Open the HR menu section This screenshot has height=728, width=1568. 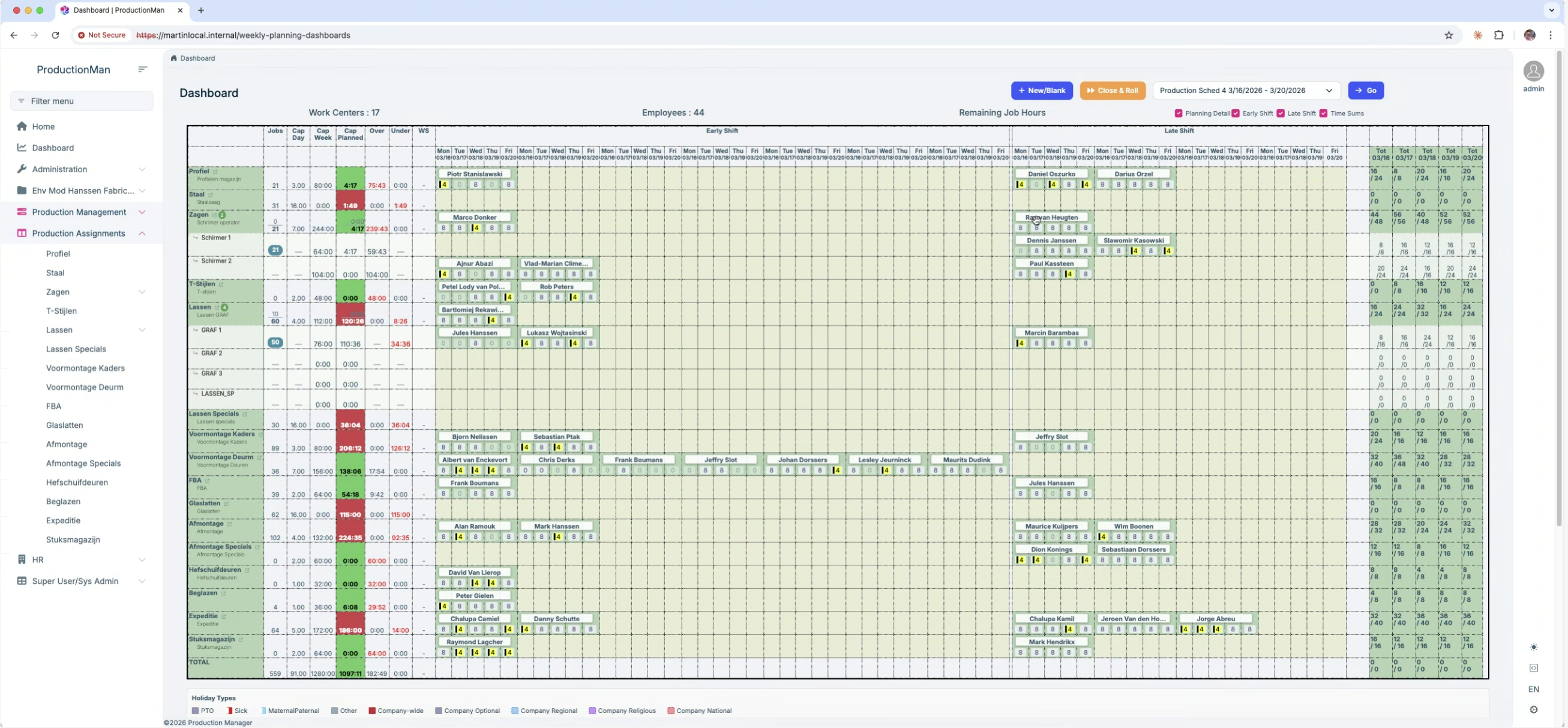point(37,559)
